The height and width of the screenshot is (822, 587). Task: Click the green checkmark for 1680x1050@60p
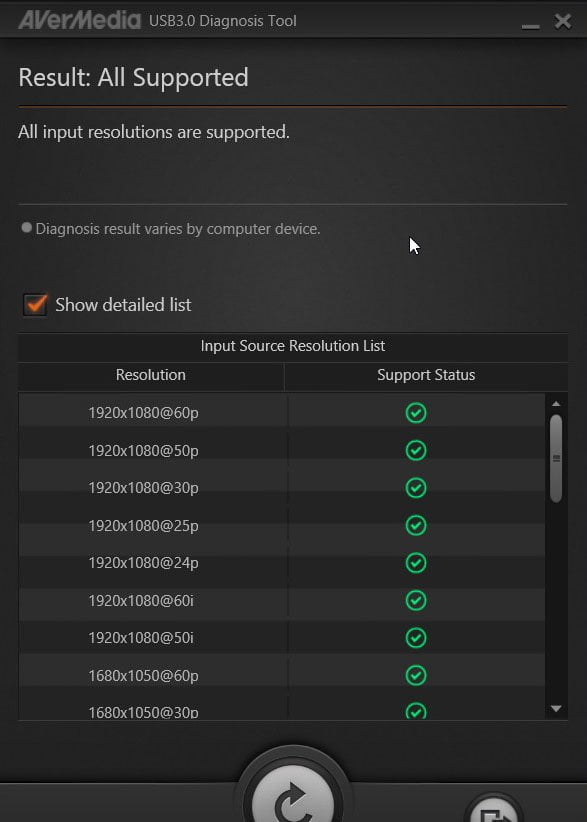point(416,675)
